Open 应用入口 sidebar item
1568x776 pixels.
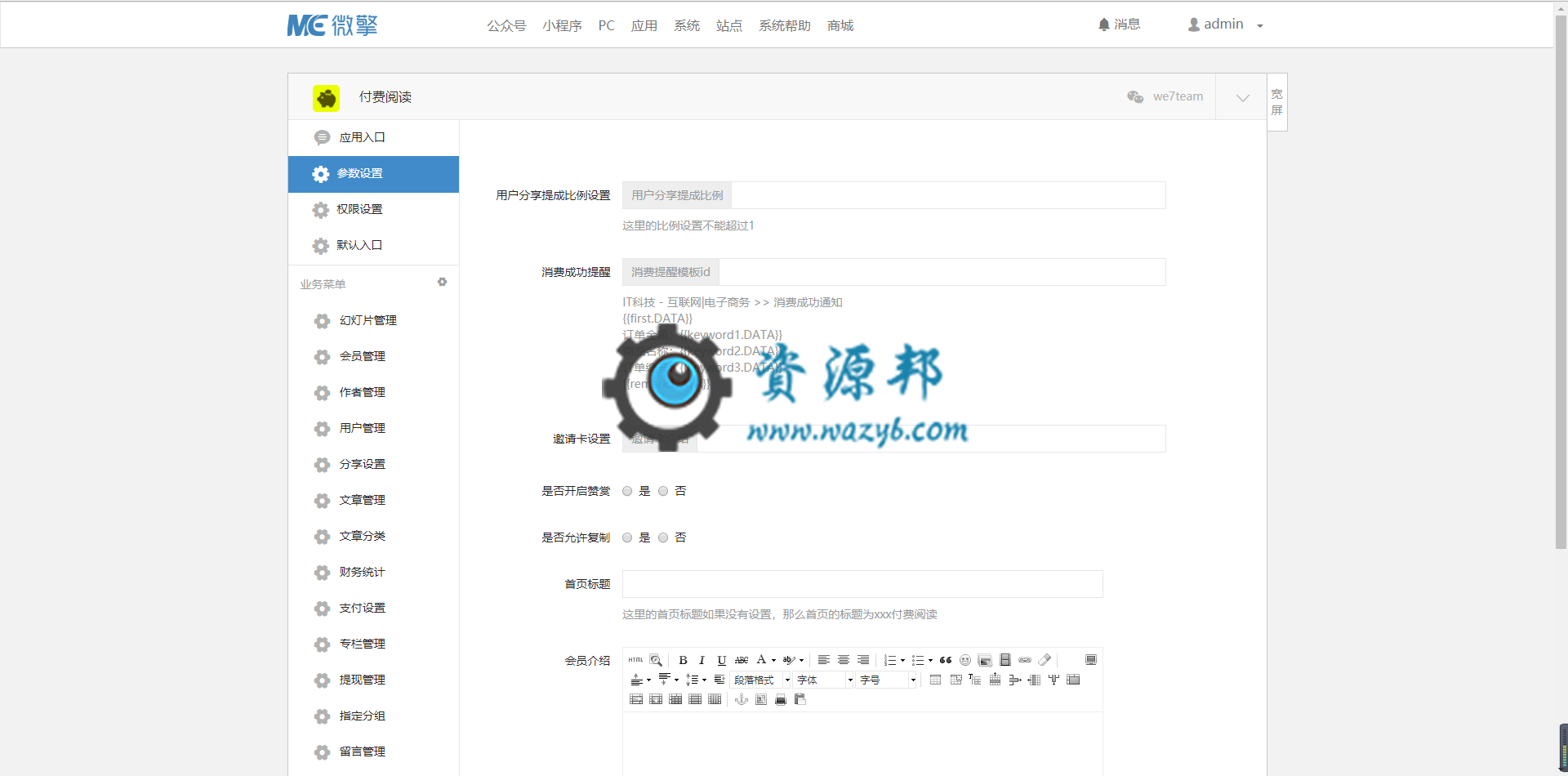(x=373, y=138)
